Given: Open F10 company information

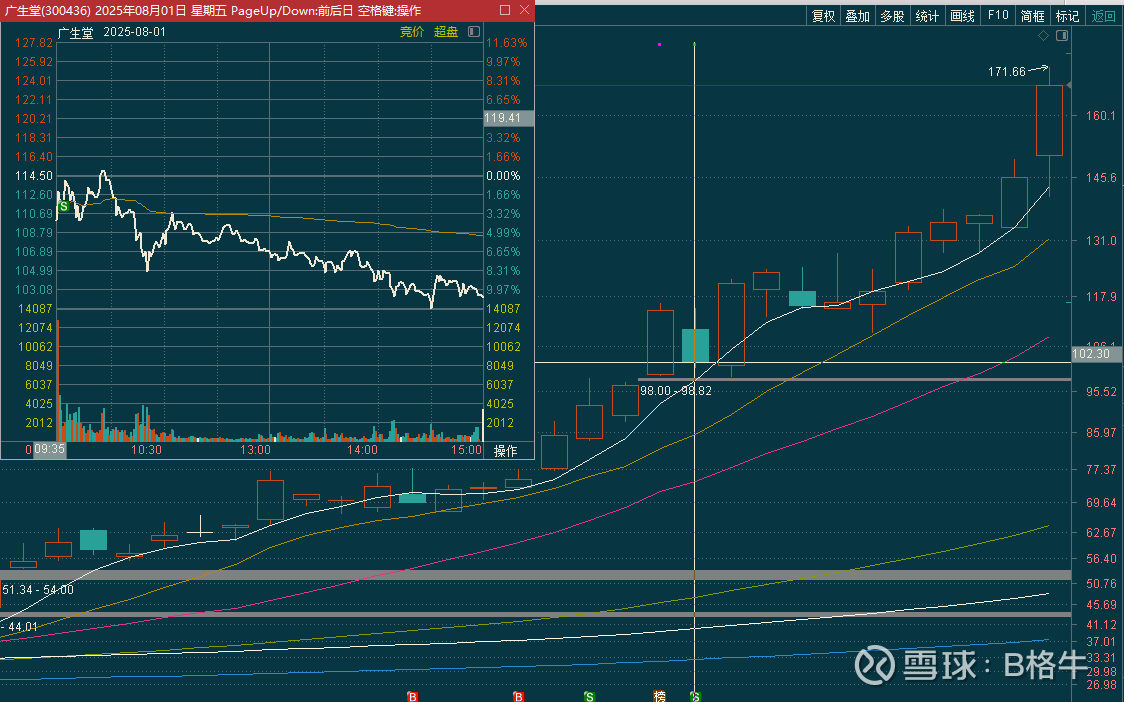Looking at the screenshot, I should click(x=997, y=16).
